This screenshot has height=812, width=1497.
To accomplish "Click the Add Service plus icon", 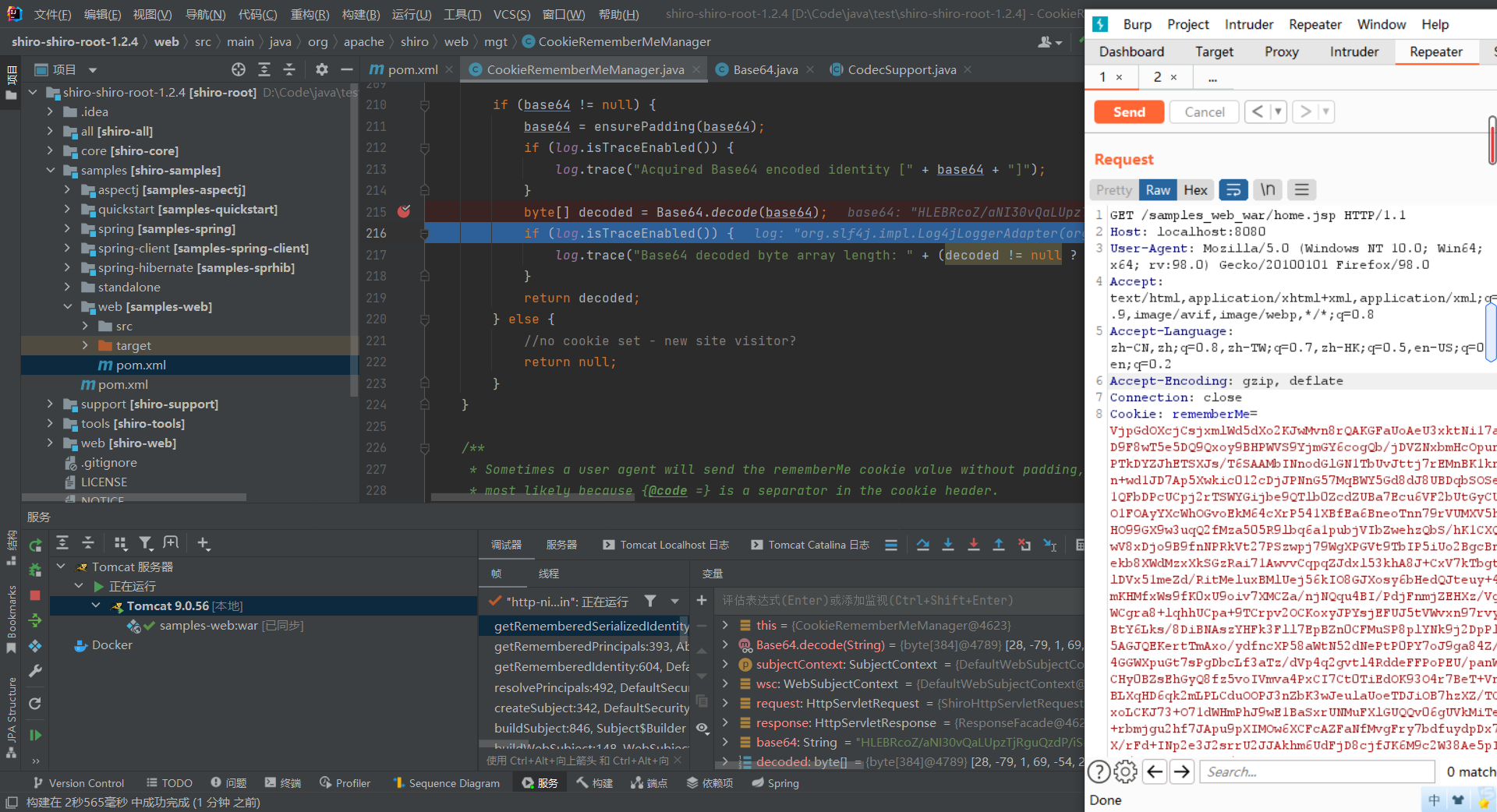I will 203,543.
